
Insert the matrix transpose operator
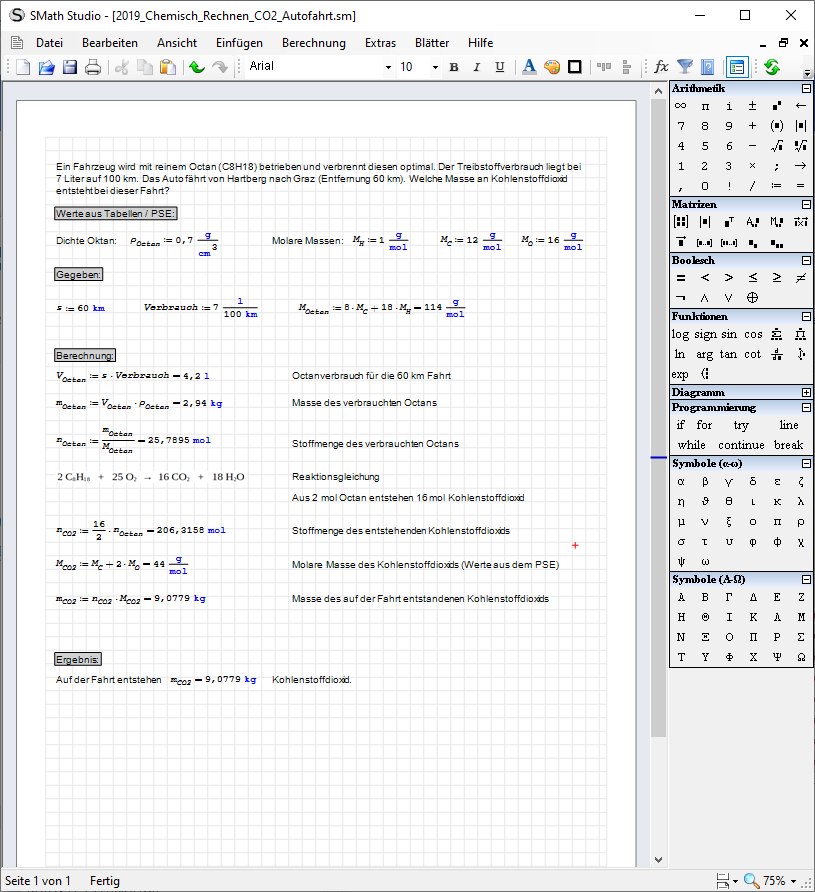pyautogui.click(x=729, y=222)
